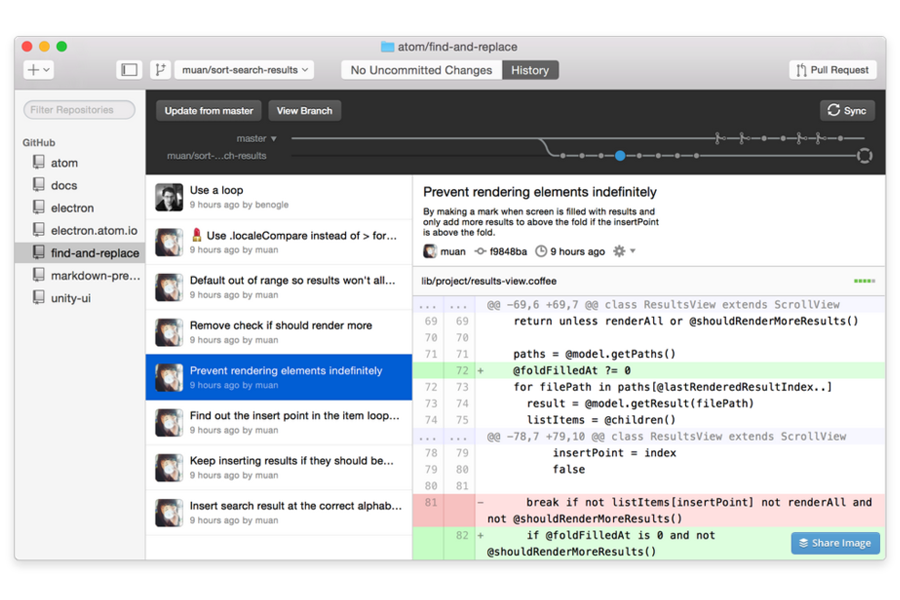Click the folder icon in the window title
Viewport: 900px width, 600px height.
tap(387, 47)
